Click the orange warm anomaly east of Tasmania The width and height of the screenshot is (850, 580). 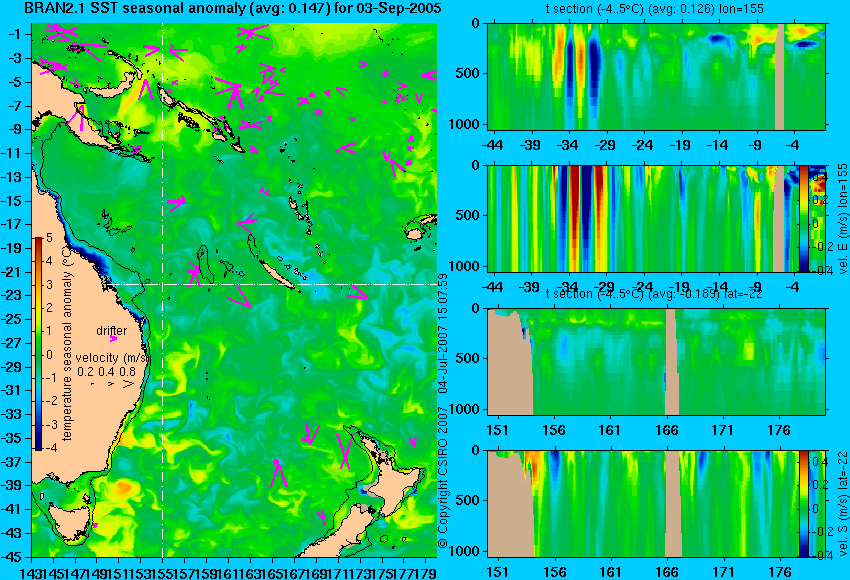click(x=125, y=487)
